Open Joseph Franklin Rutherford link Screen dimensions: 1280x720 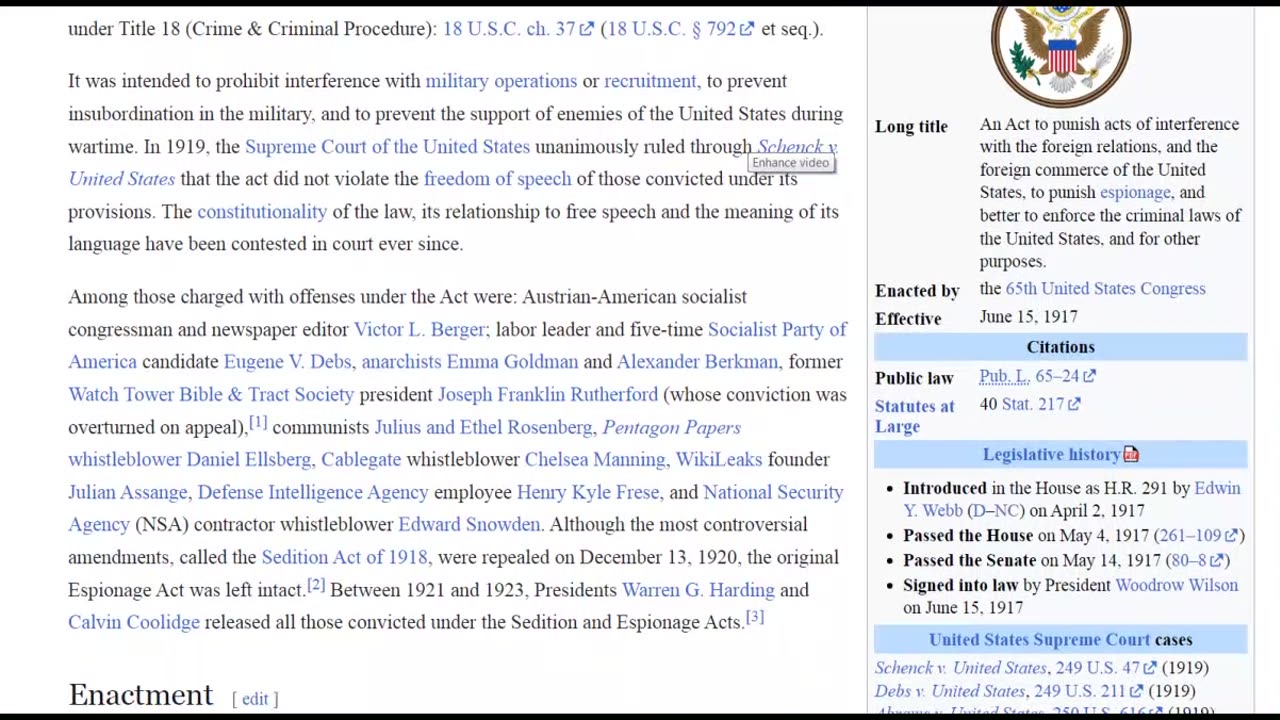[548, 395]
